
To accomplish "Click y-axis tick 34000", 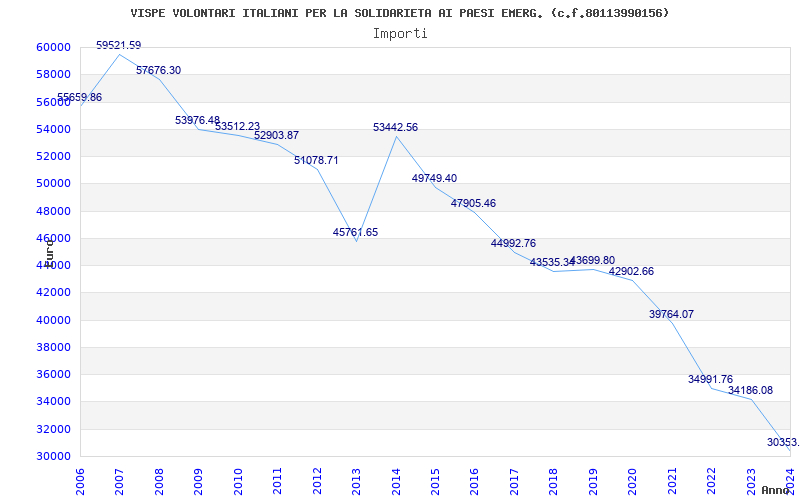I will 53,402.
